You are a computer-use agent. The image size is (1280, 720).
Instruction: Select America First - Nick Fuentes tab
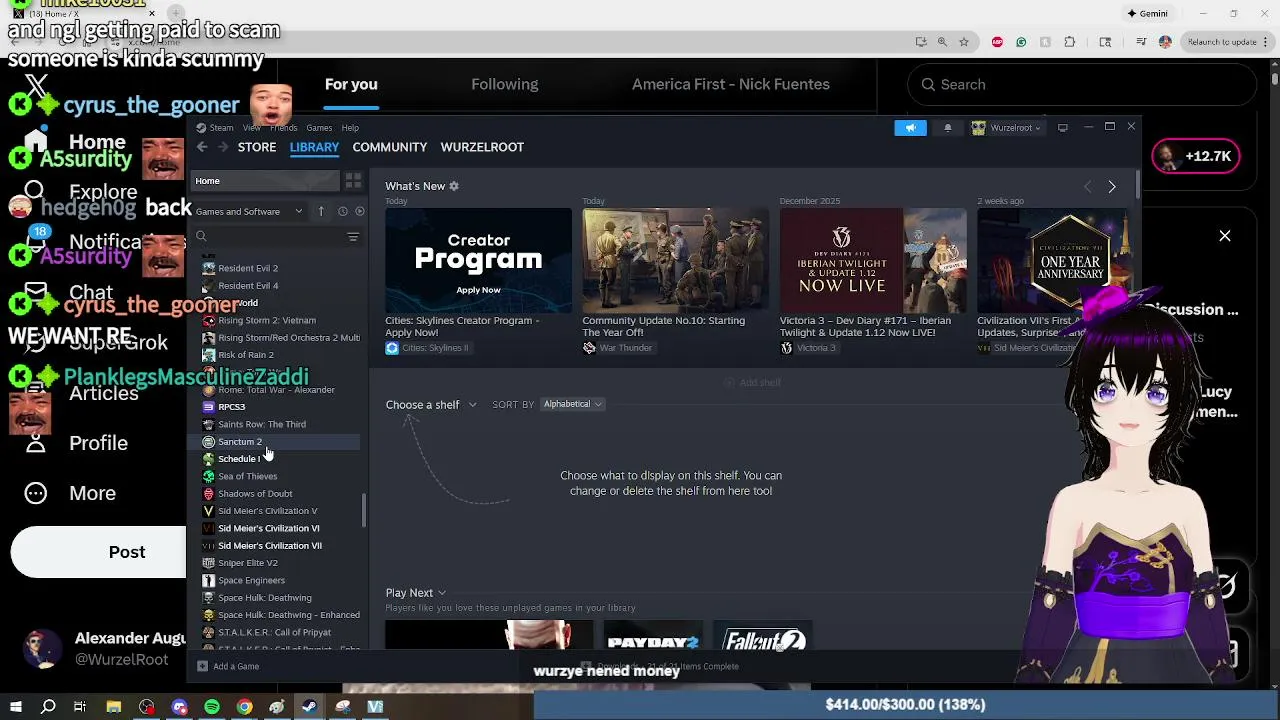click(731, 84)
